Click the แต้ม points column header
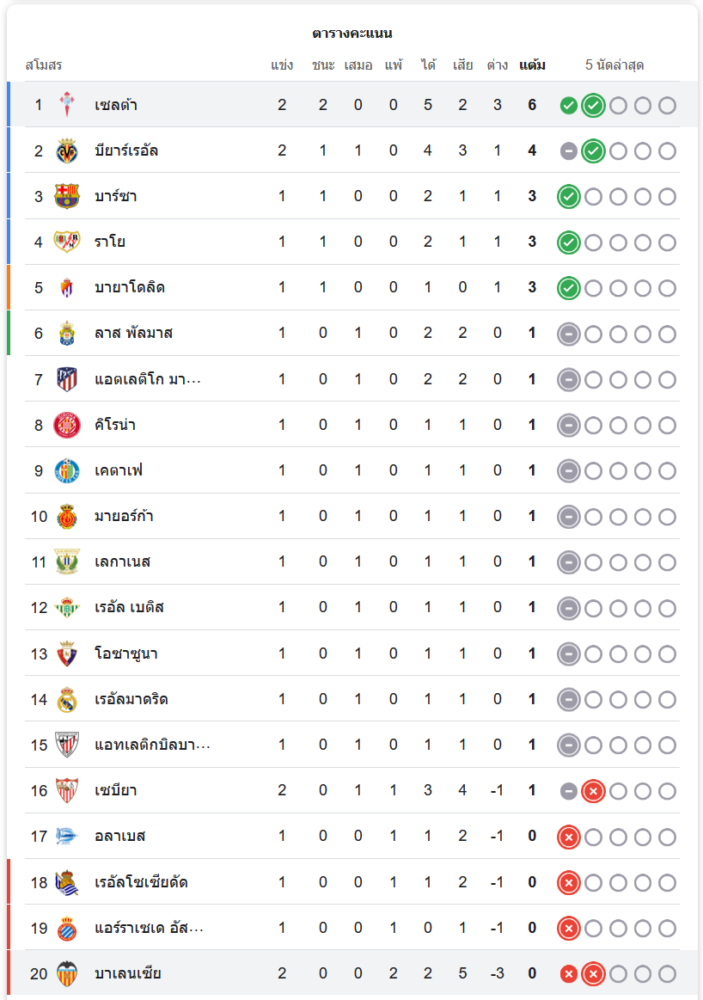The height and width of the screenshot is (1000, 703). click(x=532, y=65)
